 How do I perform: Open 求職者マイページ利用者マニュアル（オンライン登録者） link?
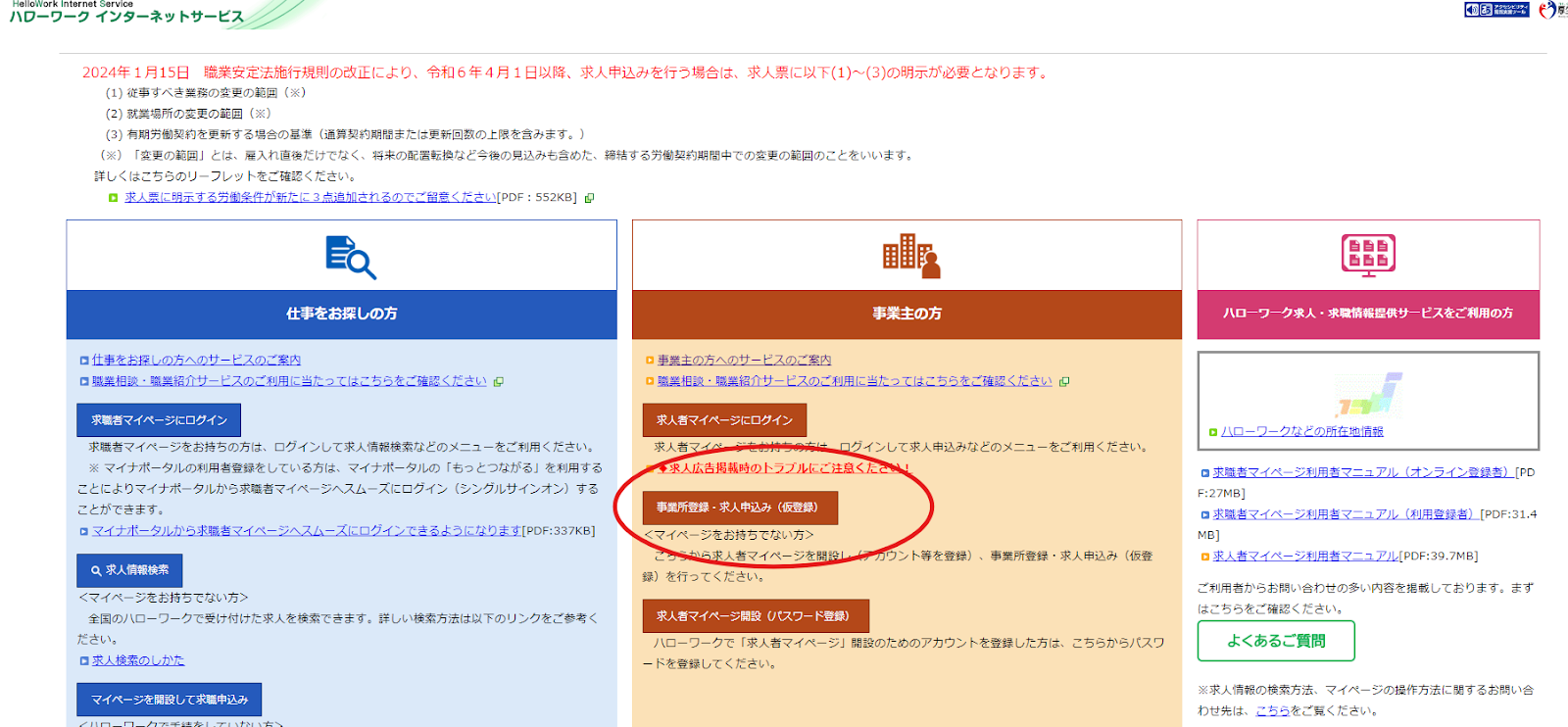[1363, 472]
